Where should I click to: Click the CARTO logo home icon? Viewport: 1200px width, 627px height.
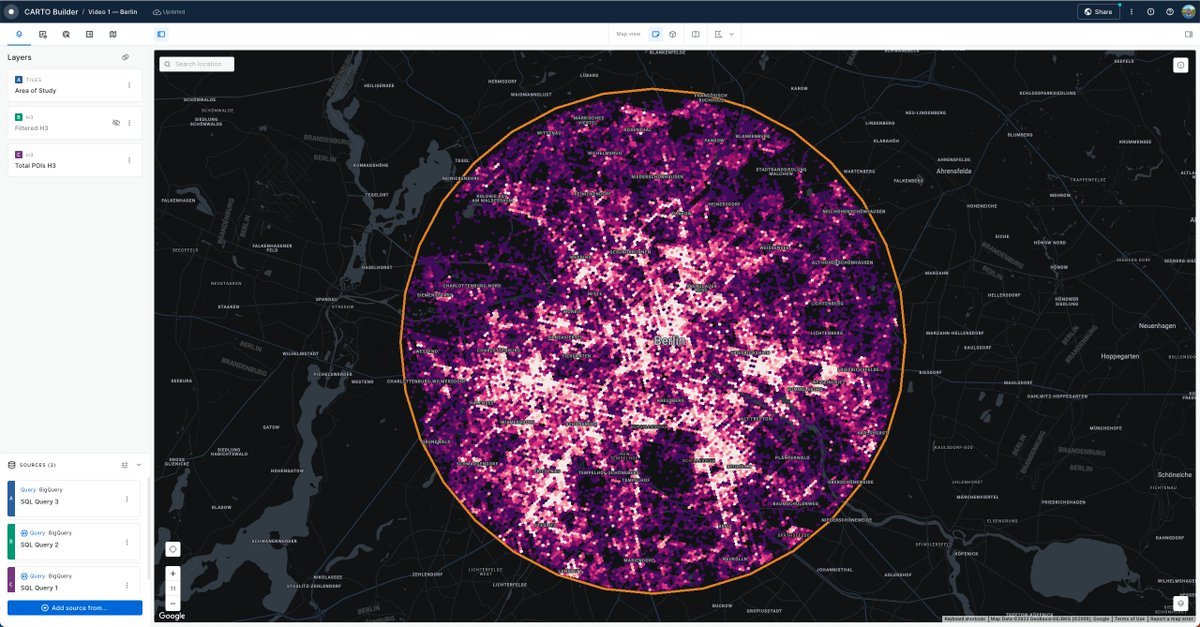pos(11,11)
